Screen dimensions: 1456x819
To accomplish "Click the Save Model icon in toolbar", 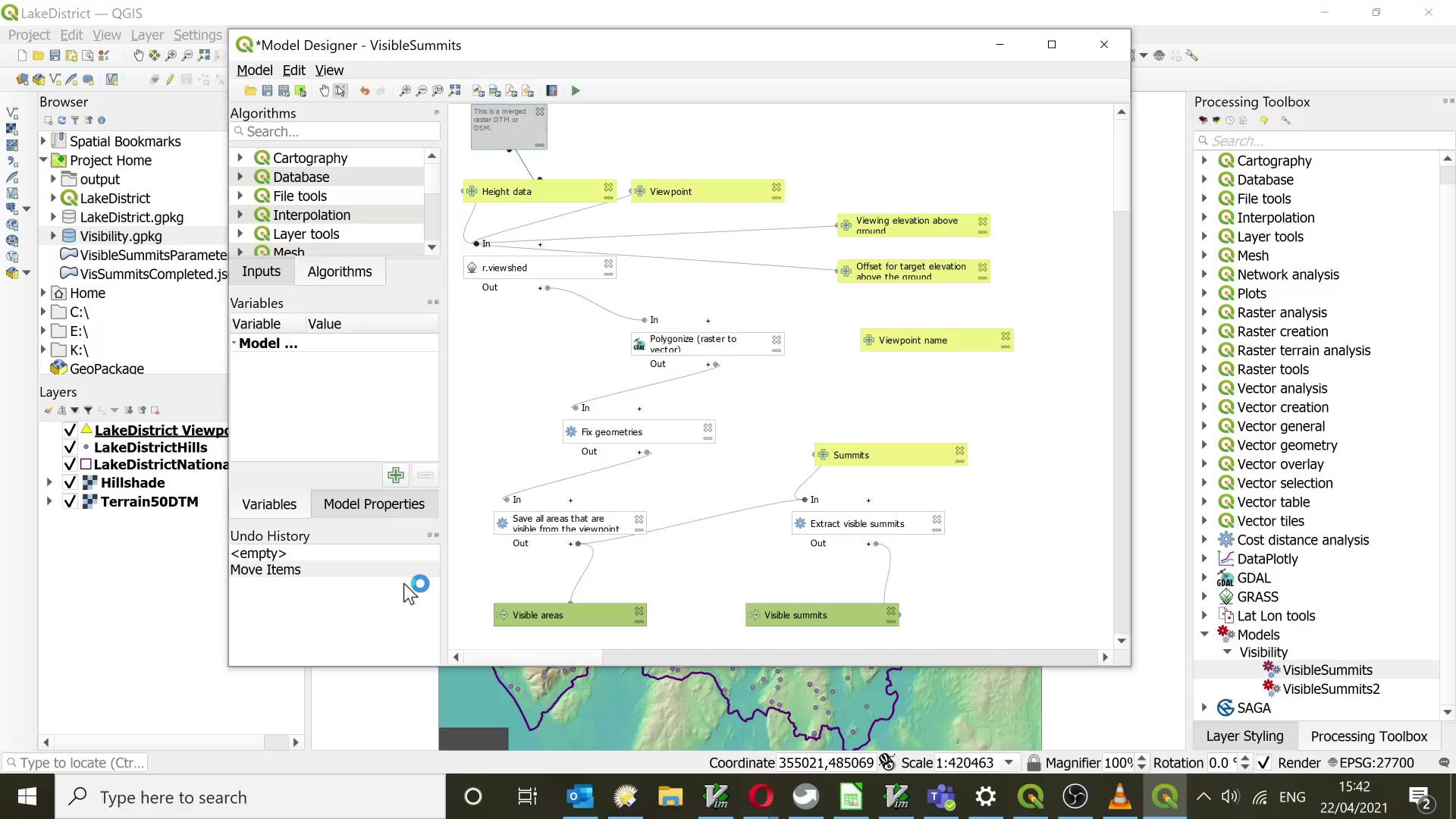I will tap(267, 91).
